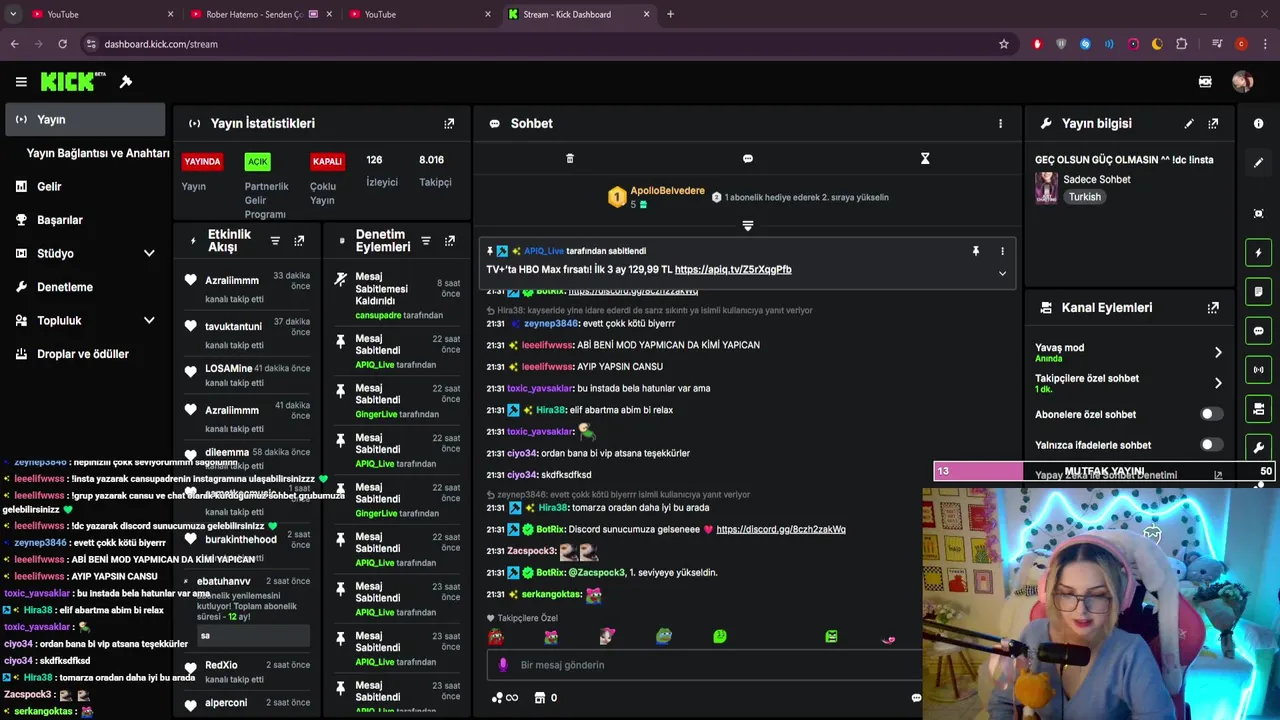Image resolution: width=1280 pixels, height=720 pixels.
Task: Click the info icon in the right sidebar
Action: click(x=1258, y=123)
